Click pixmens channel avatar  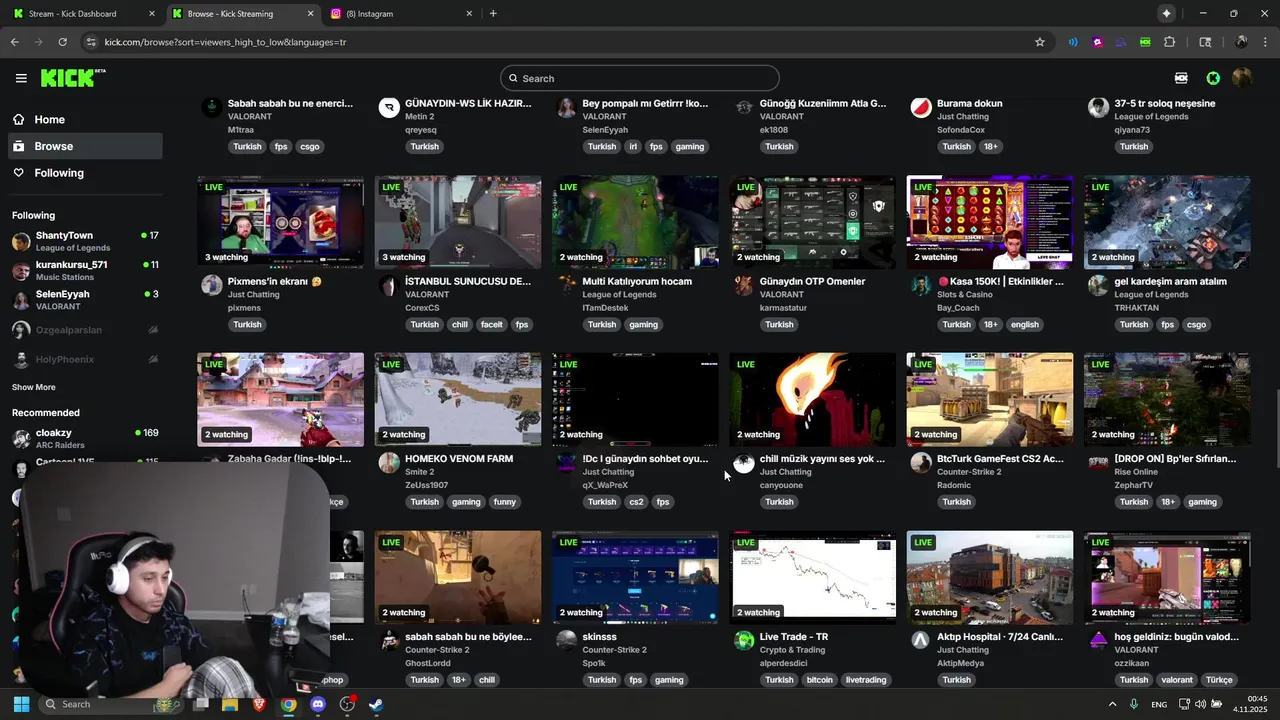click(211, 285)
